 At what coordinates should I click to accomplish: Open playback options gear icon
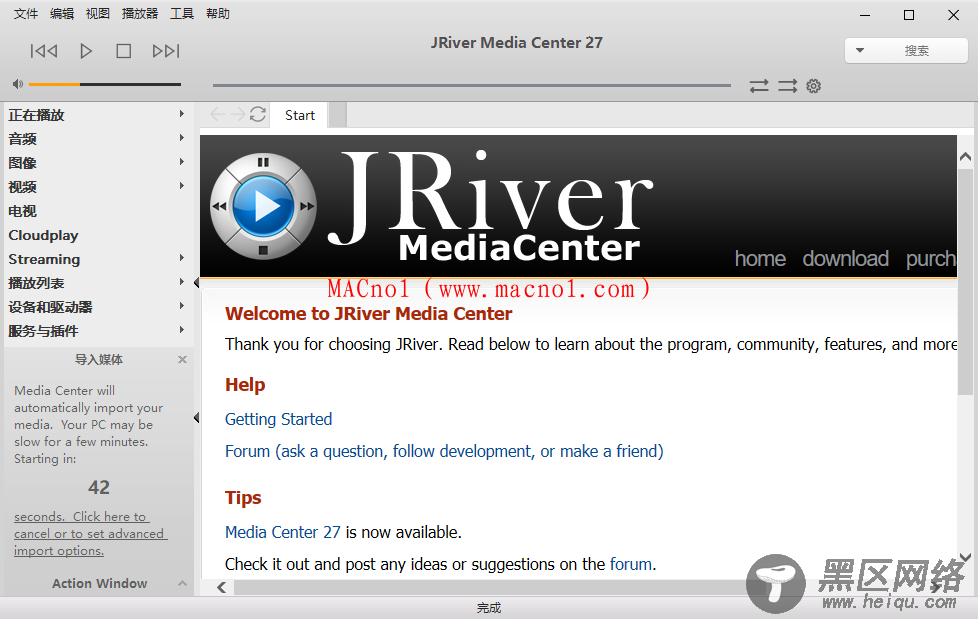point(813,85)
